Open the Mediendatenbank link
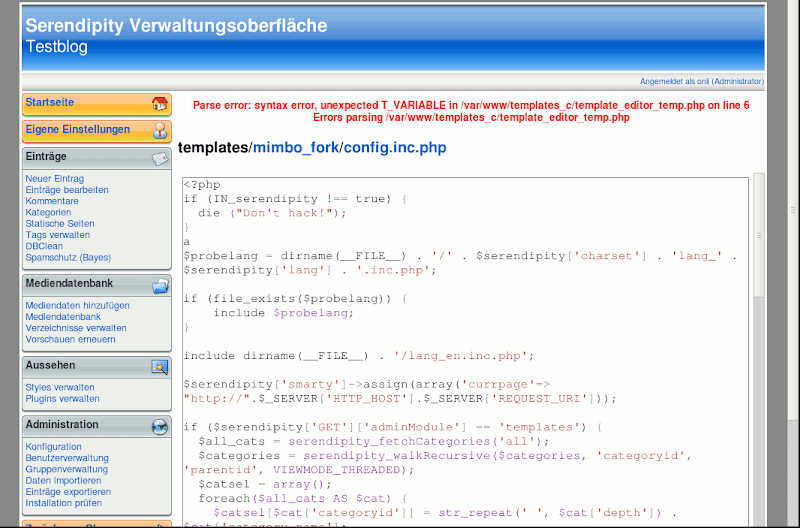Image resolution: width=800 pixels, height=528 pixels. click(x=63, y=317)
